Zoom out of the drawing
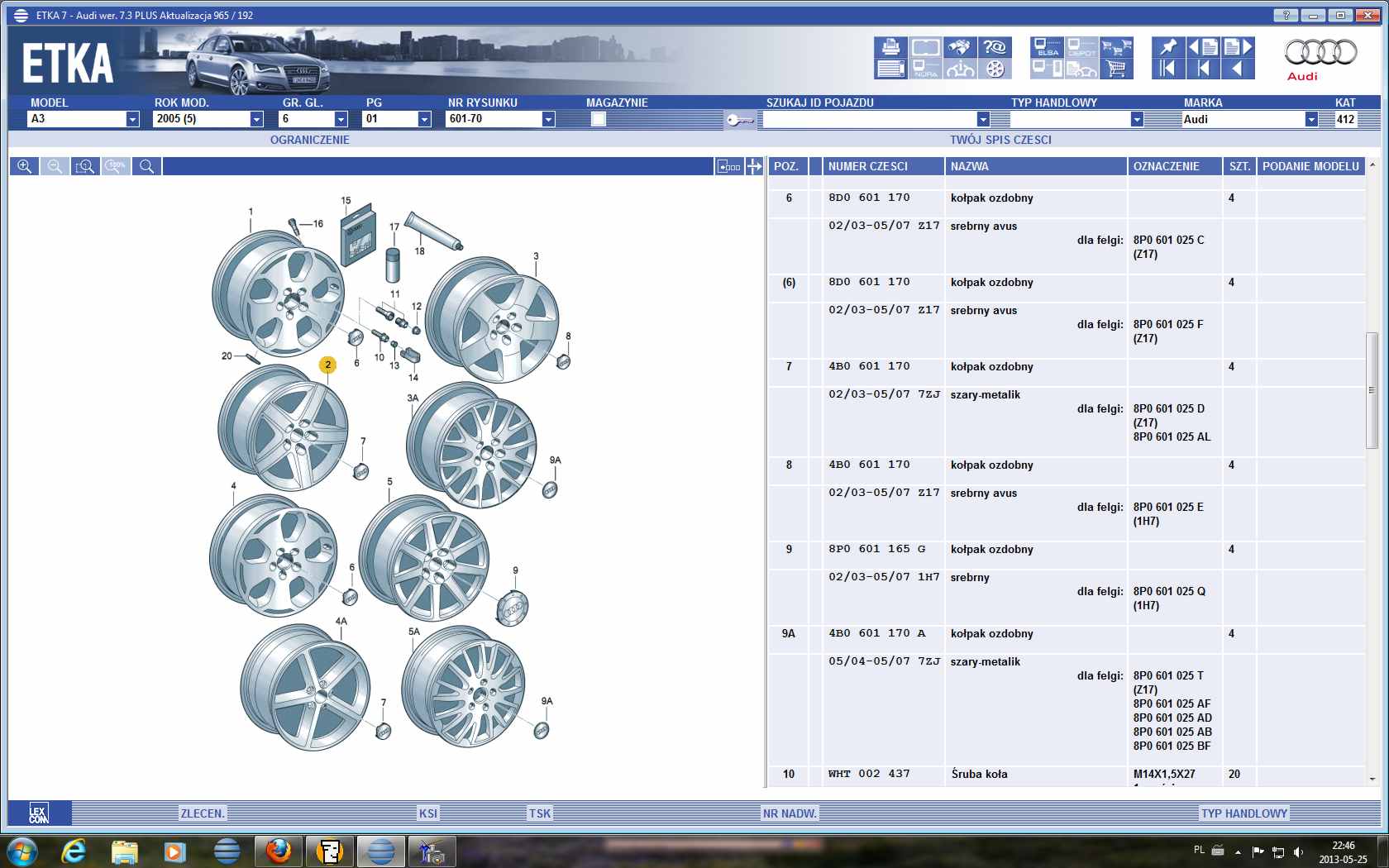Viewport: 1389px width, 868px height. [x=55, y=166]
